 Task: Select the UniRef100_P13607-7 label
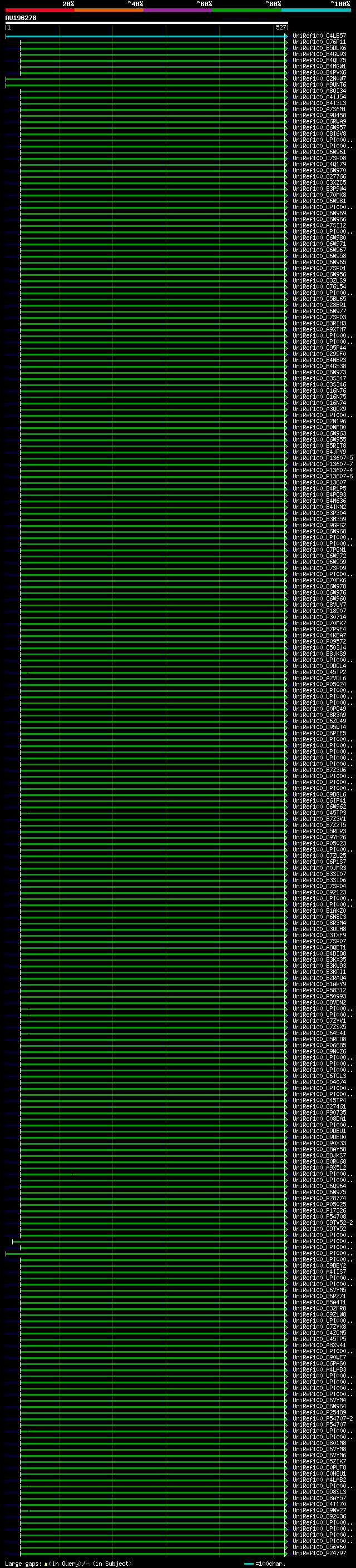(323, 464)
